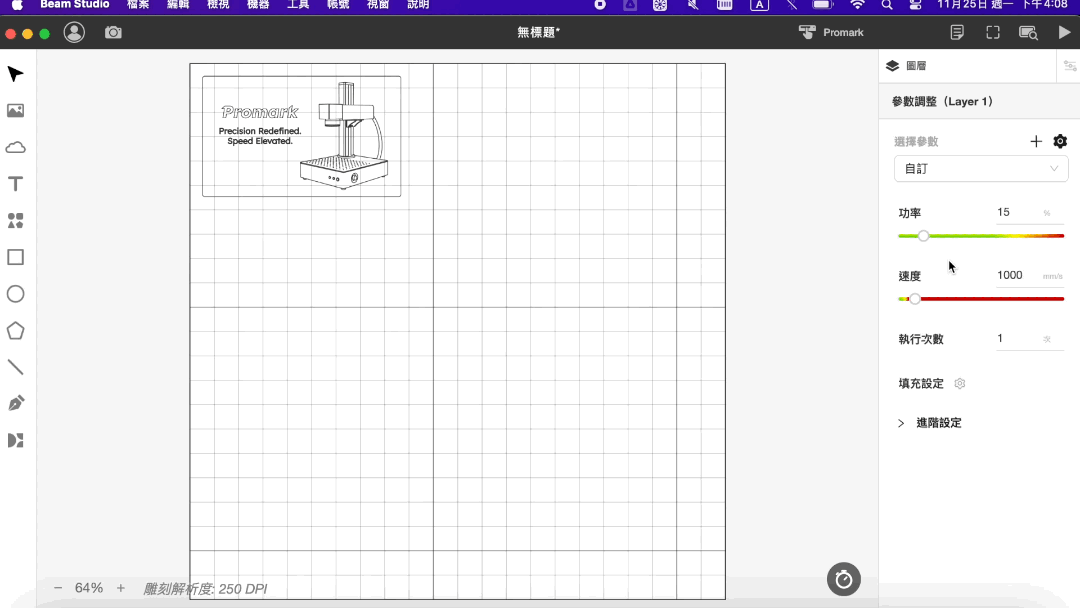Open the camera preview icon
The height and width of the screenshot is (608, 1080).
(x=113, y=32)
